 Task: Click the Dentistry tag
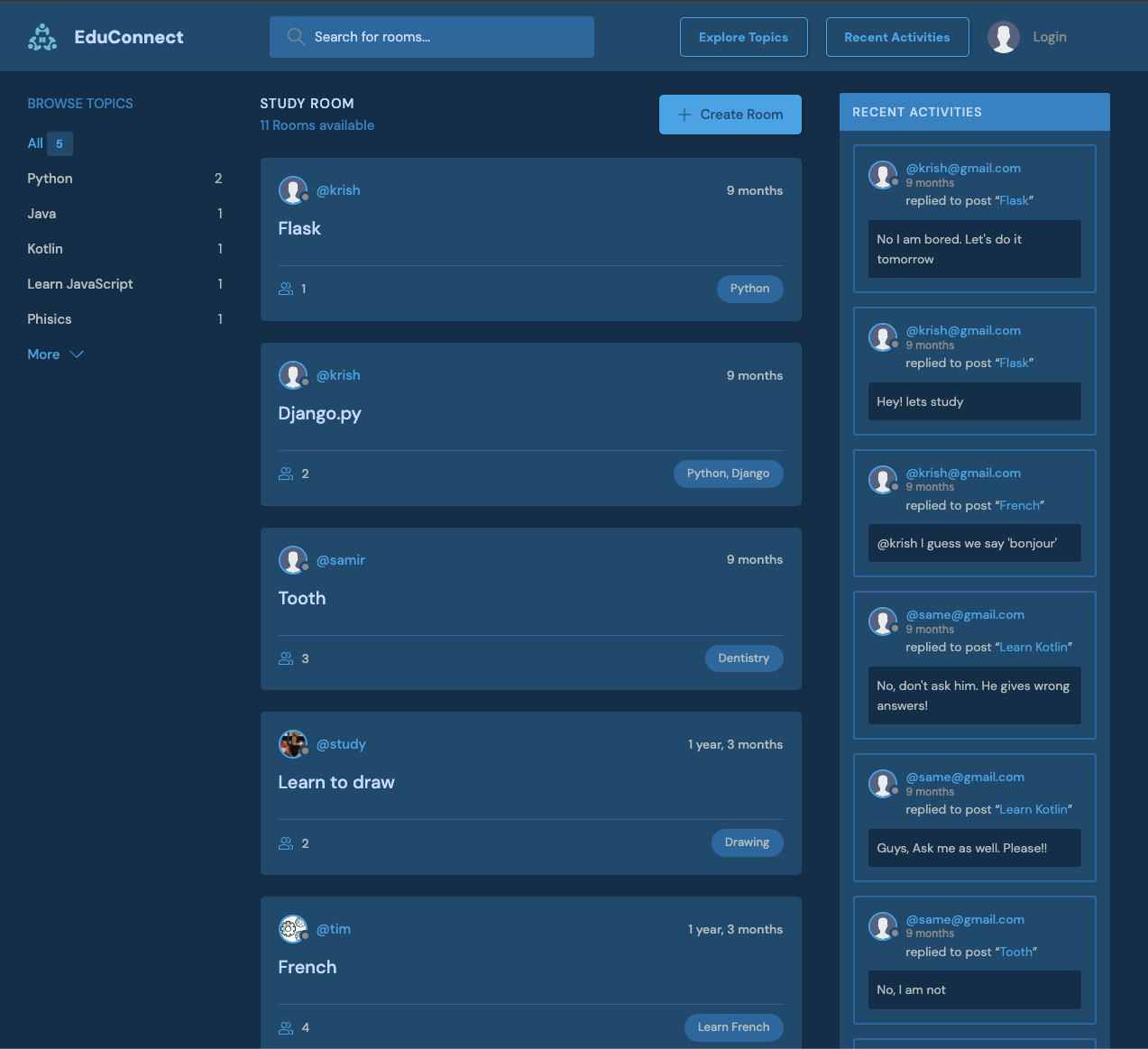(x=744, y=658)
